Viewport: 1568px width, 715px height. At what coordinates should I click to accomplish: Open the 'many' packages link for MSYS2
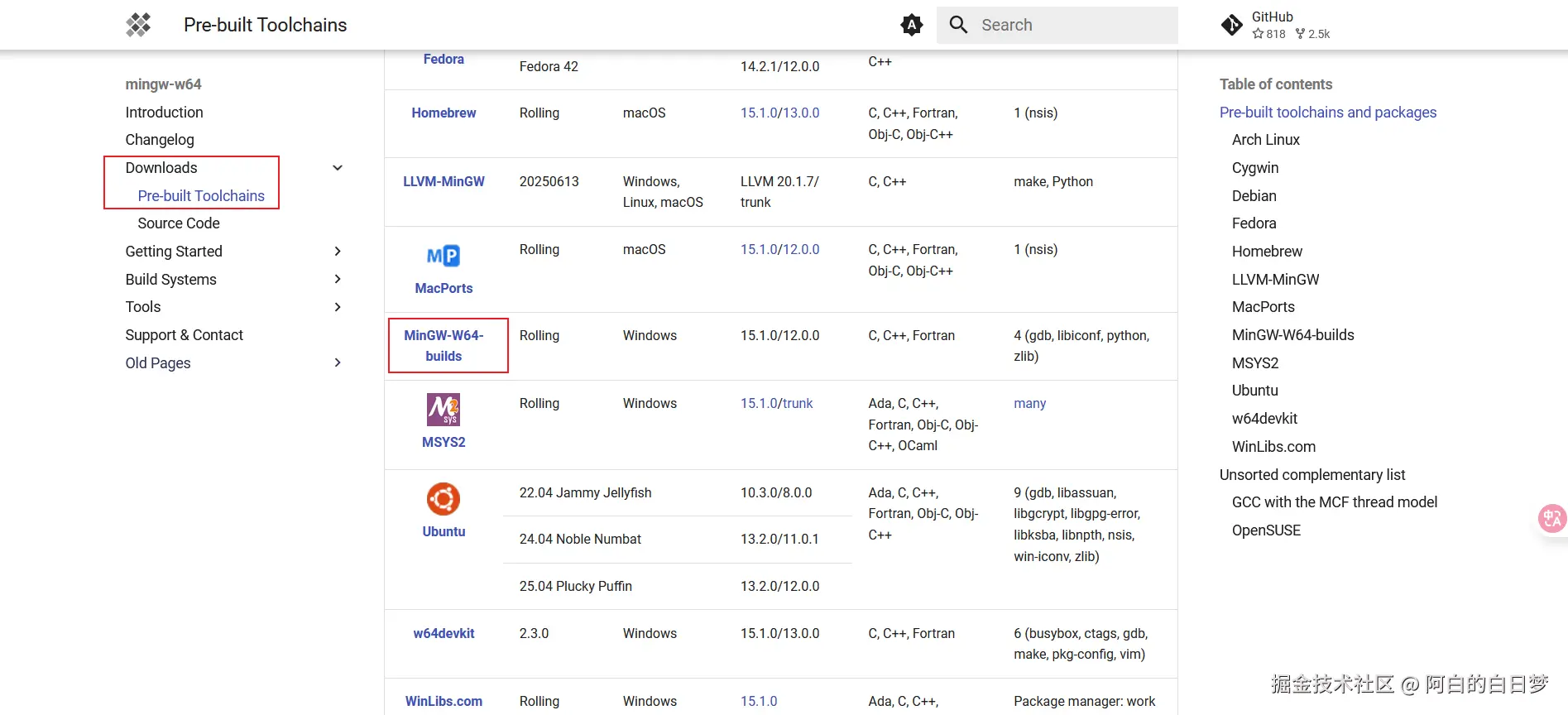[x=1029, y=404]
